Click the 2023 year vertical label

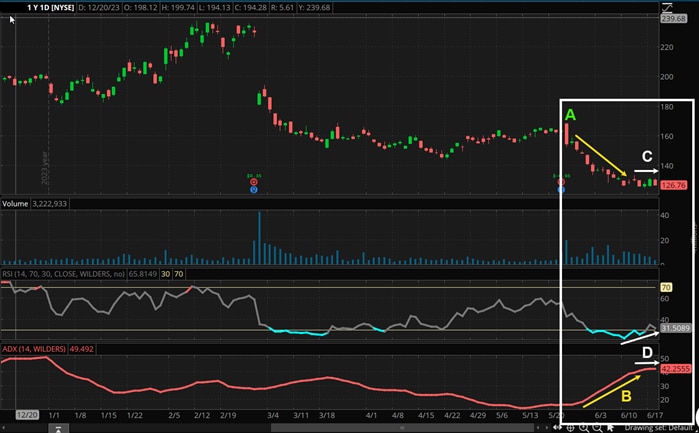pos(45,168)
